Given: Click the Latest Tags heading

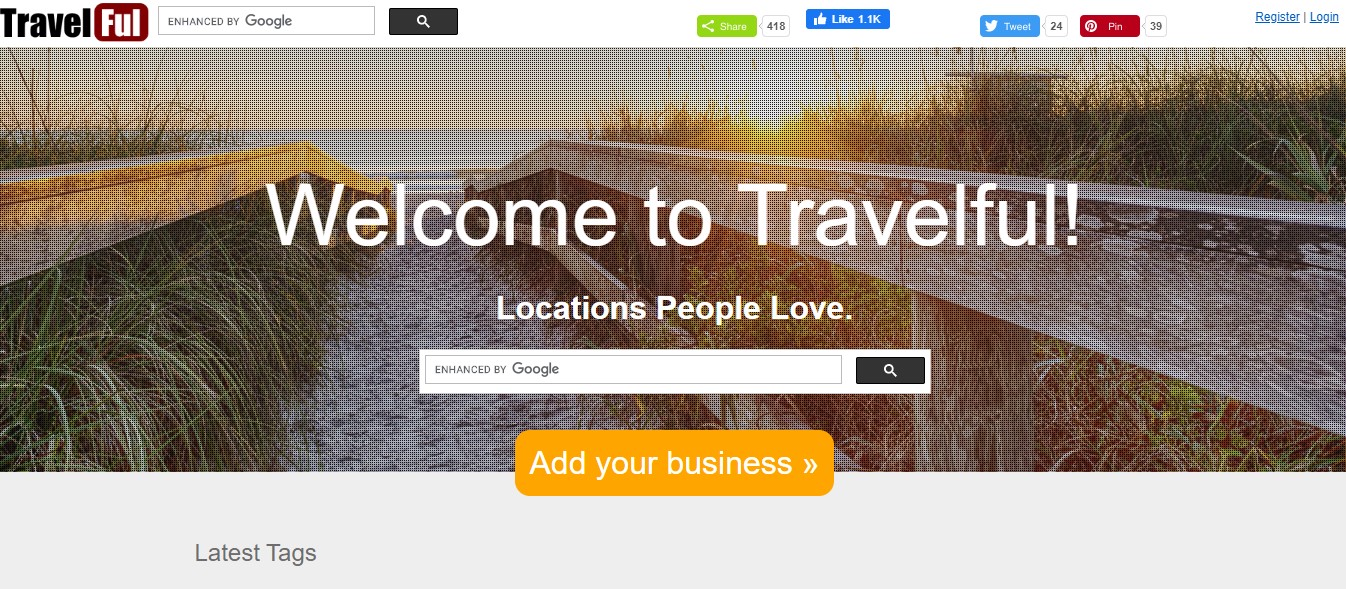Looking at the screenshot, I should (256, 553).
